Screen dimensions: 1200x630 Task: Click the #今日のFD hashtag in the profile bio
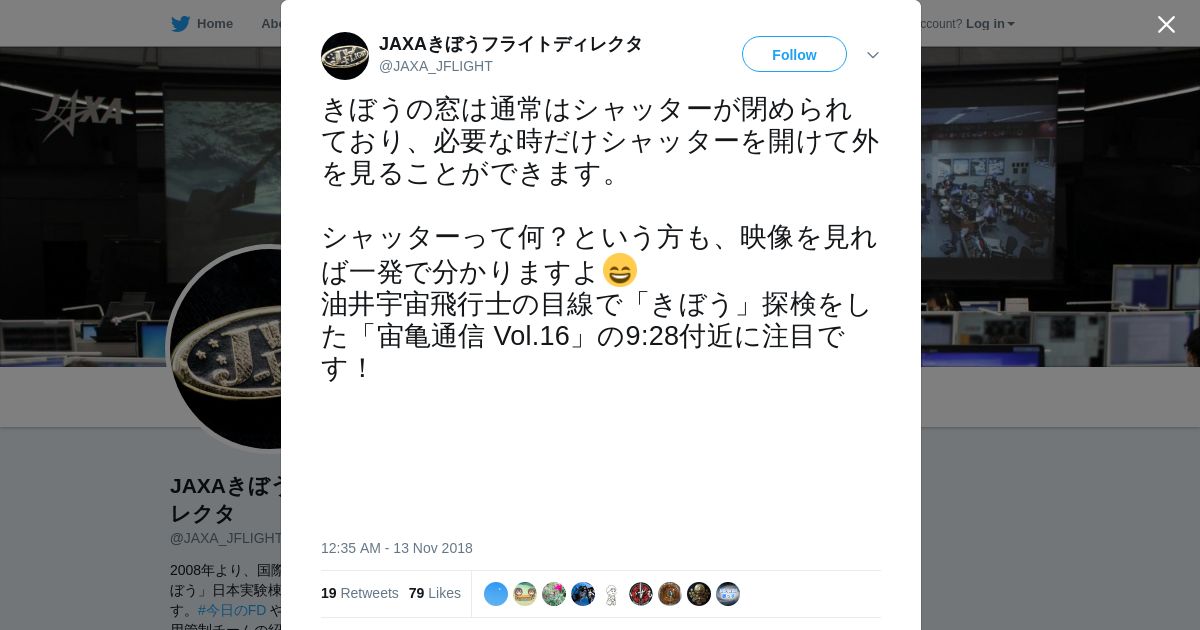click(x=232, y=610)
